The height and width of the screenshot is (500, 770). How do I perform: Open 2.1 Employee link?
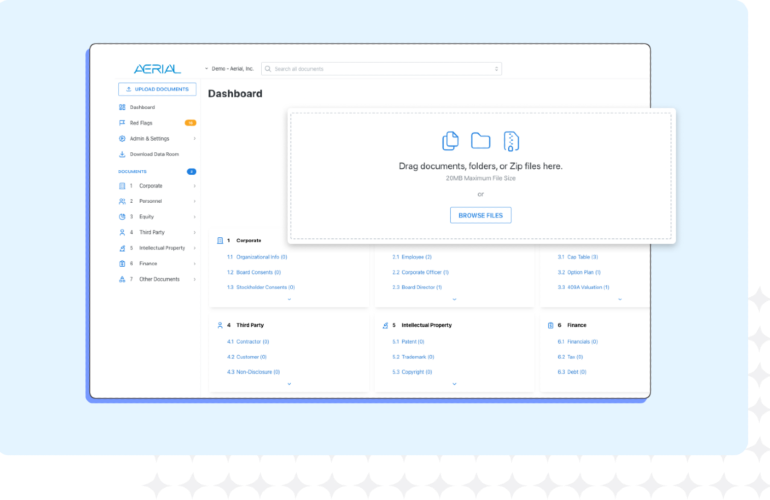tap(412, 257)
